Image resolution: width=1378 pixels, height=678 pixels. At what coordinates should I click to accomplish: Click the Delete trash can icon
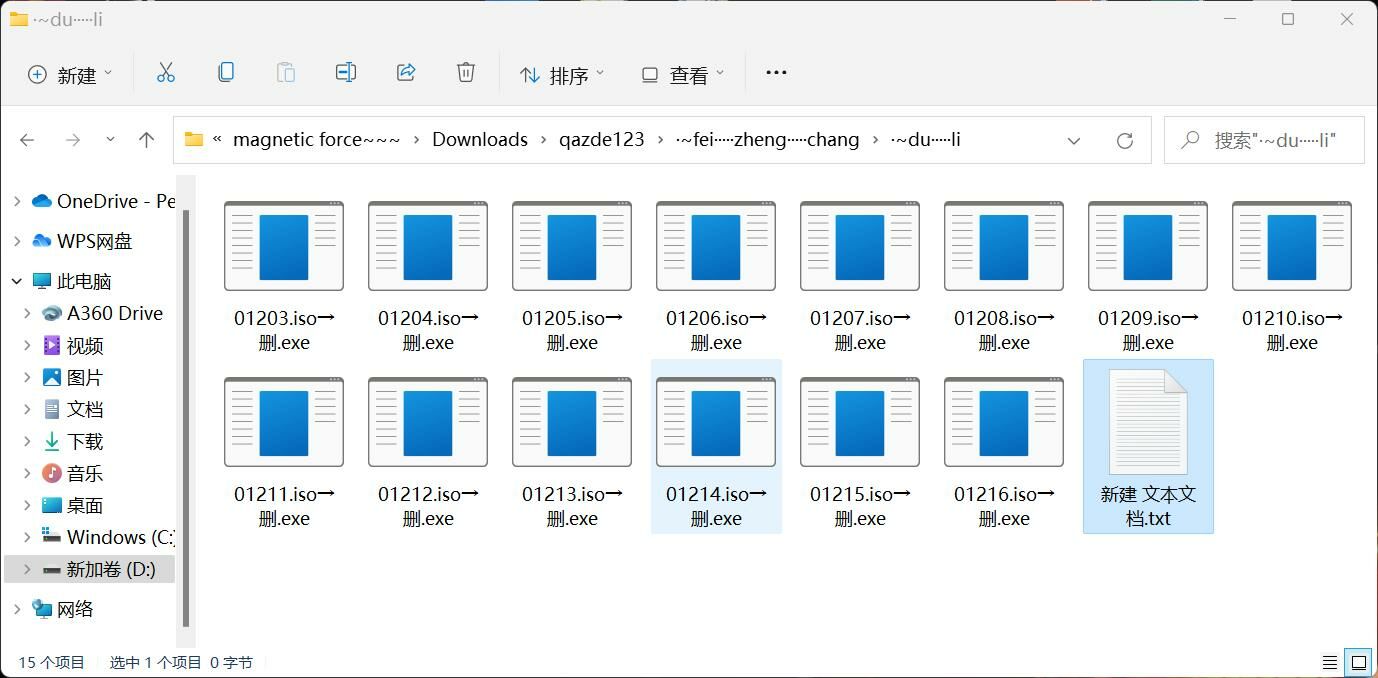point(466,73)
